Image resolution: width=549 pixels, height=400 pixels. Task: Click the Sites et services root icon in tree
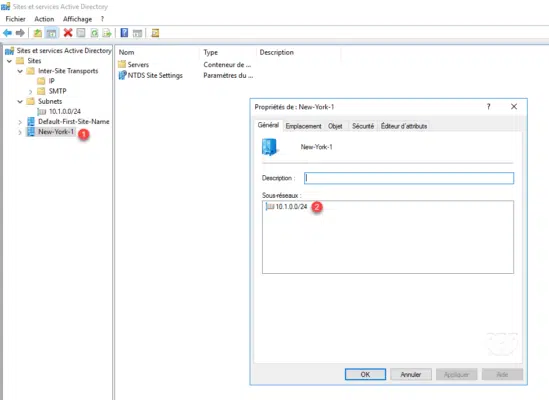coord(9,51)
